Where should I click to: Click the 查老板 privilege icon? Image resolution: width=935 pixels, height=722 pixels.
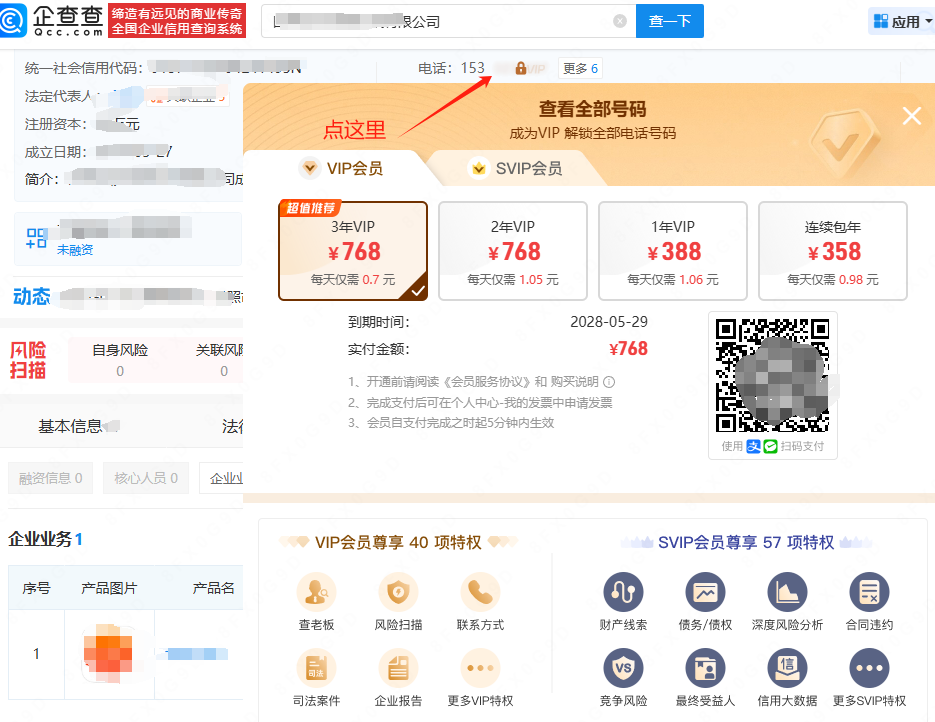pos(316,592)
